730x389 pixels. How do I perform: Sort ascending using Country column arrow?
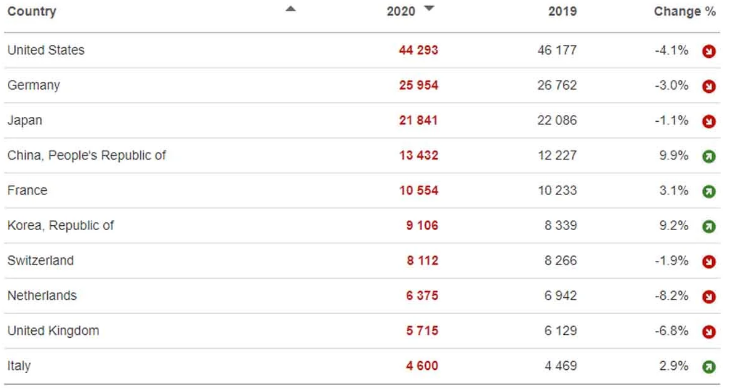pyautogui.click(x=291, y=8)
